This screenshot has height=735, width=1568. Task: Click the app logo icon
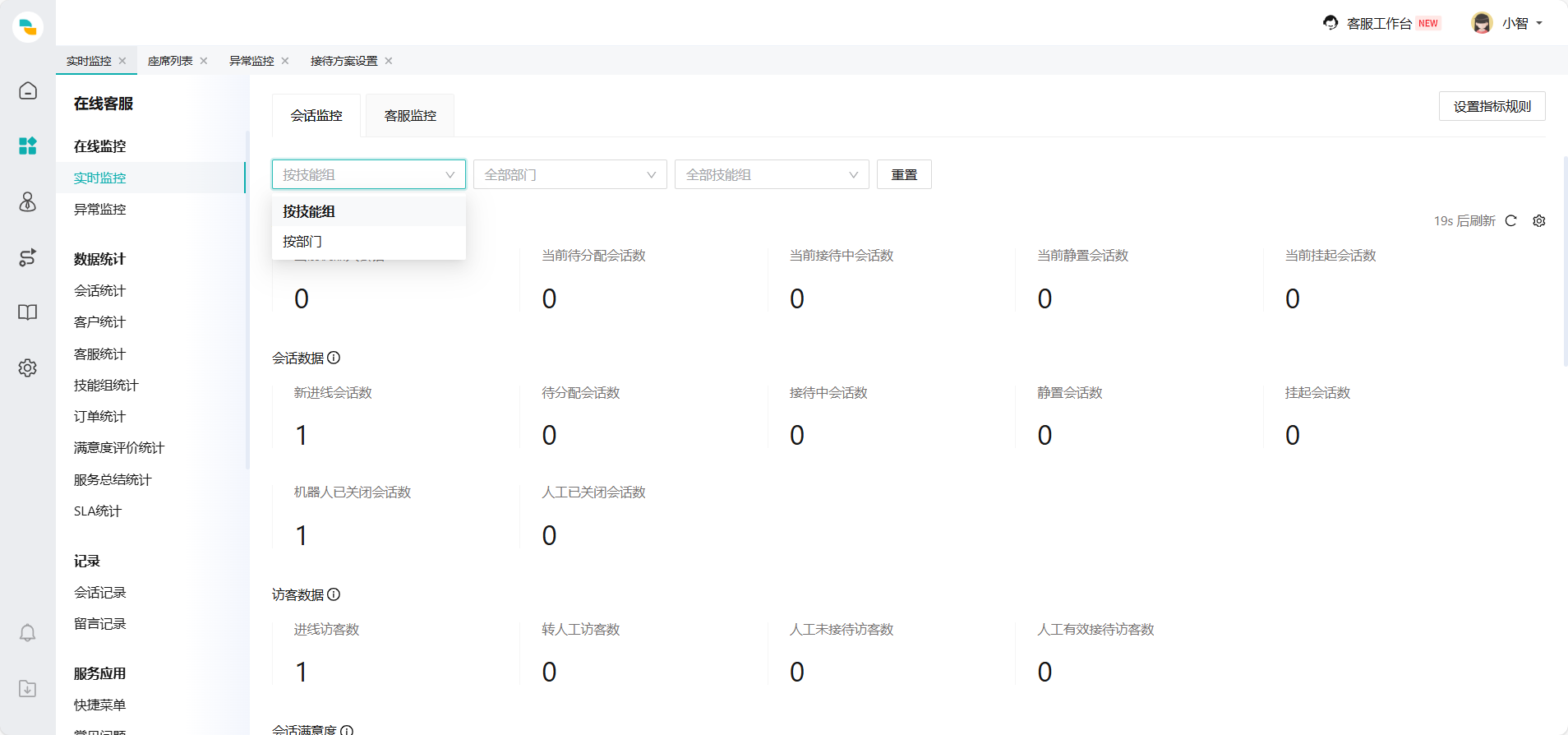[28, 26]
